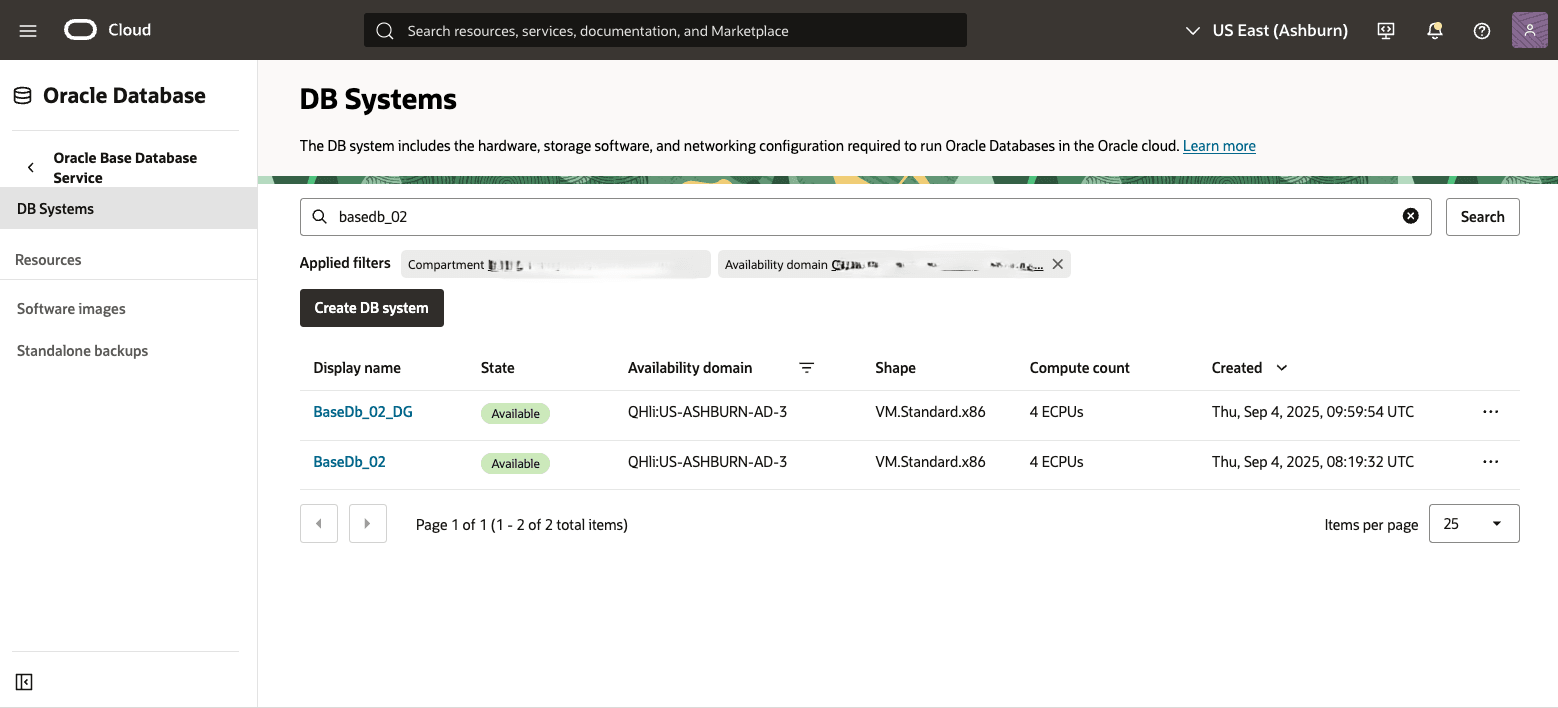Toggle the Created column sort chevron

point(1281,368)
